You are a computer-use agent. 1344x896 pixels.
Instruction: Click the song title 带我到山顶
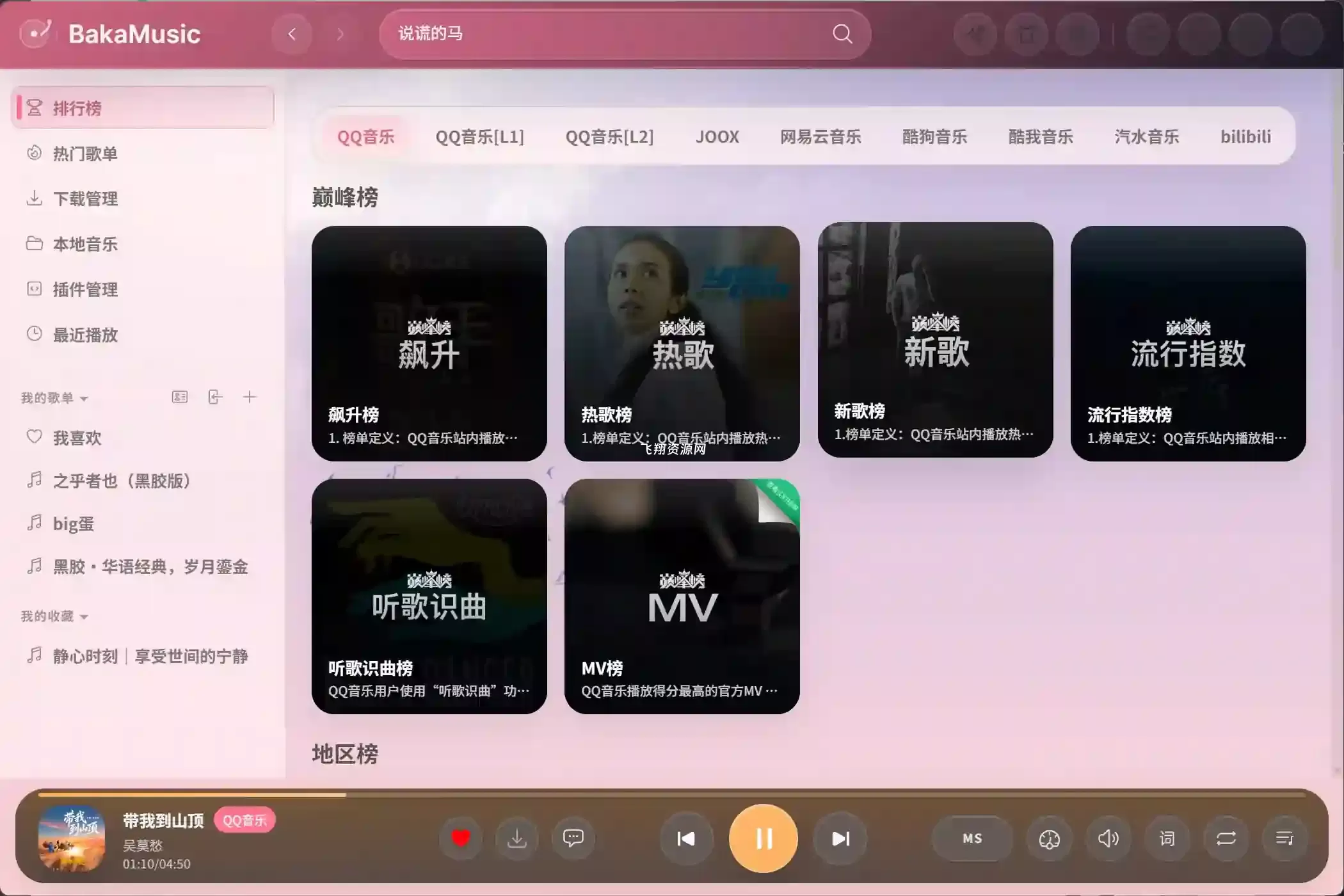(x=163, y=820)
